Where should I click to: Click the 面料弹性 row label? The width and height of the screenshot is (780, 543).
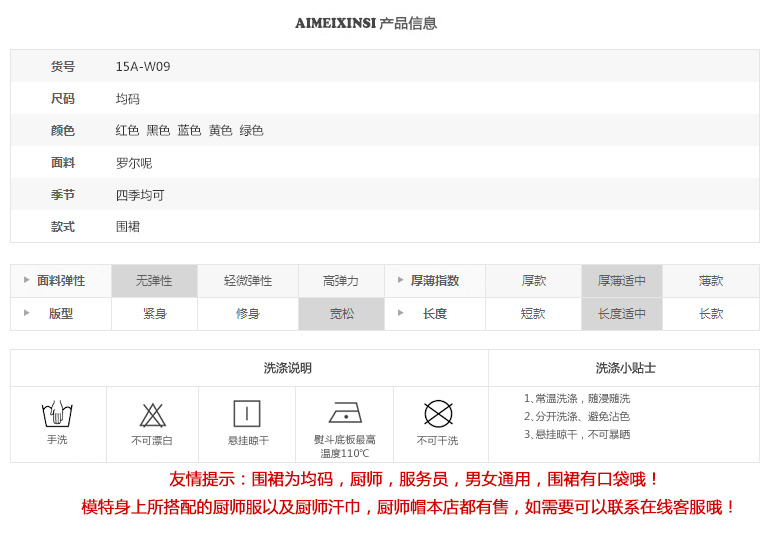pos(61,281)
